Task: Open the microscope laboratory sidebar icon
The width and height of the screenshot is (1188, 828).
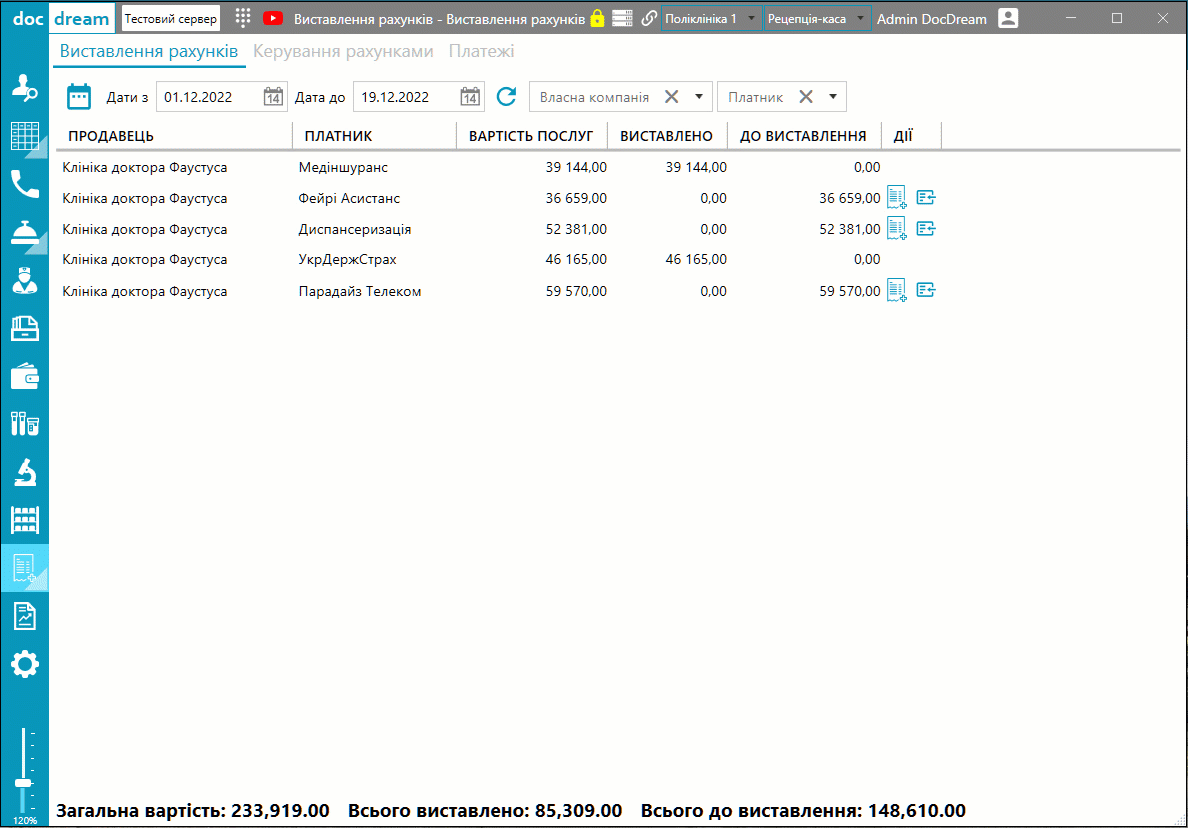Action: (x=24, y=471)
